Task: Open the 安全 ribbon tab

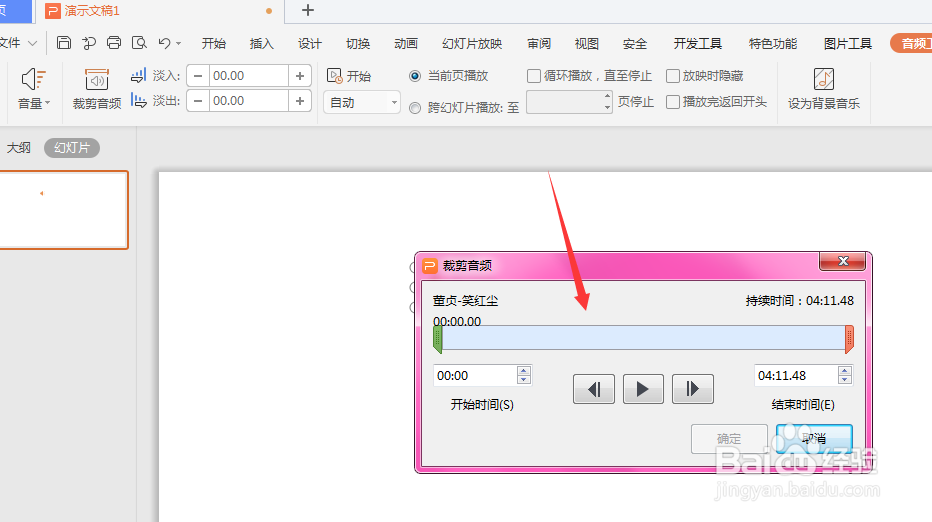Action: click(635, 43)
